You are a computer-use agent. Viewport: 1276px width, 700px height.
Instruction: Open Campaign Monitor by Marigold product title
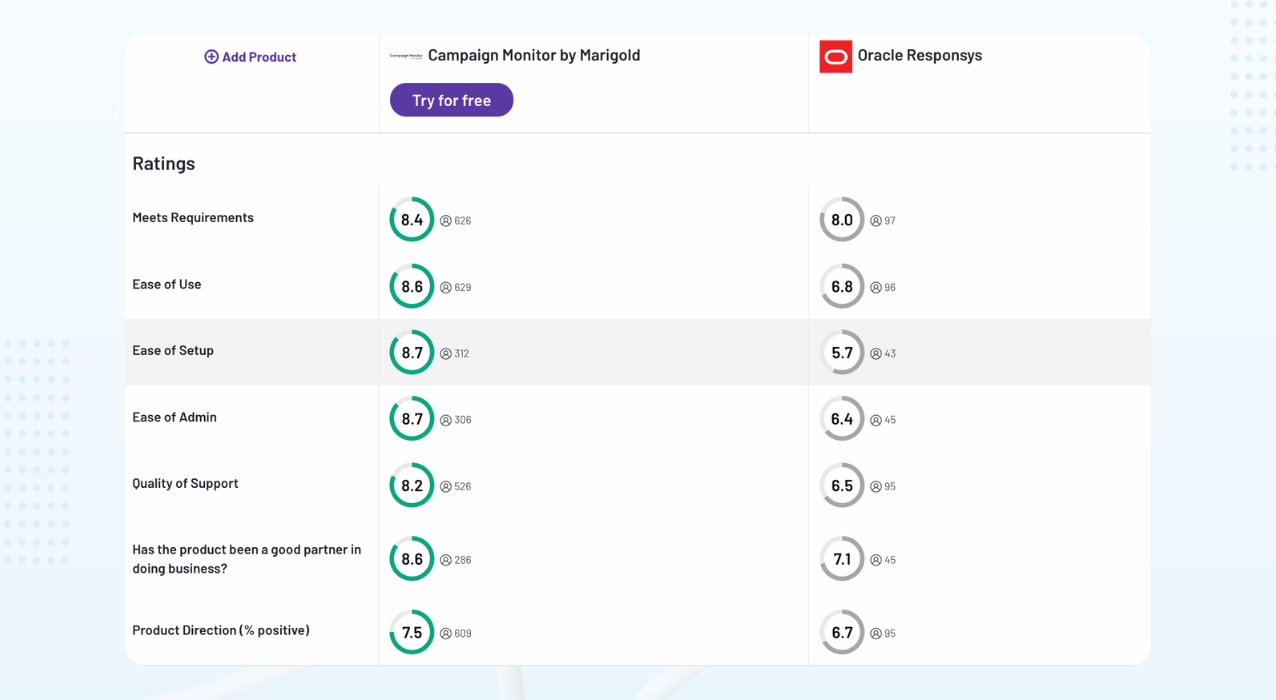[534, 56]
